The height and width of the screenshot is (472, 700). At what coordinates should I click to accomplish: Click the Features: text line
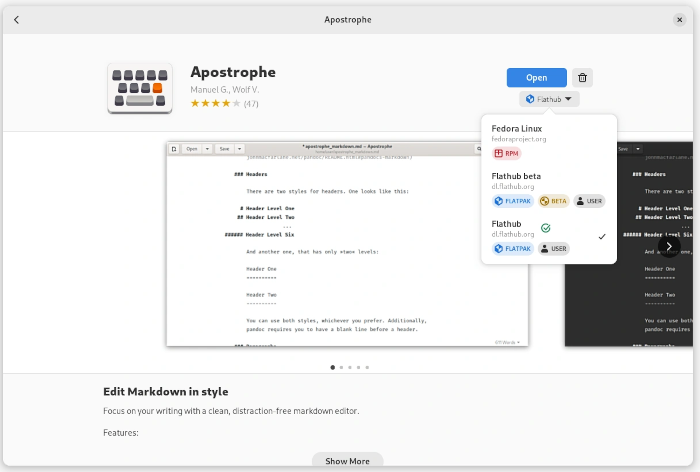pyautogui.click(x=121, y=433)
